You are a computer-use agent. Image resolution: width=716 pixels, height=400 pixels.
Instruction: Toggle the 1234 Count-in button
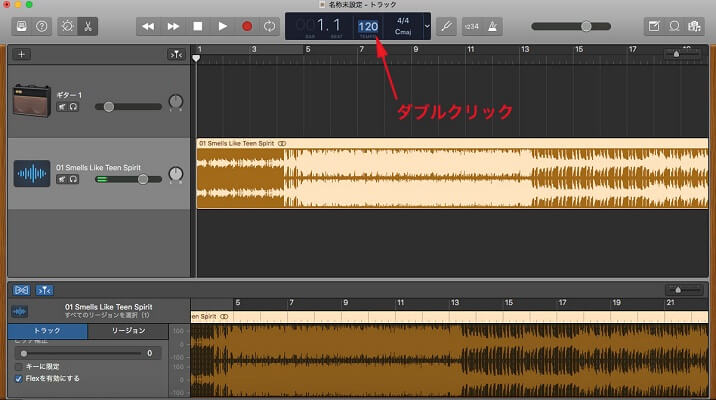click(472, 26)
